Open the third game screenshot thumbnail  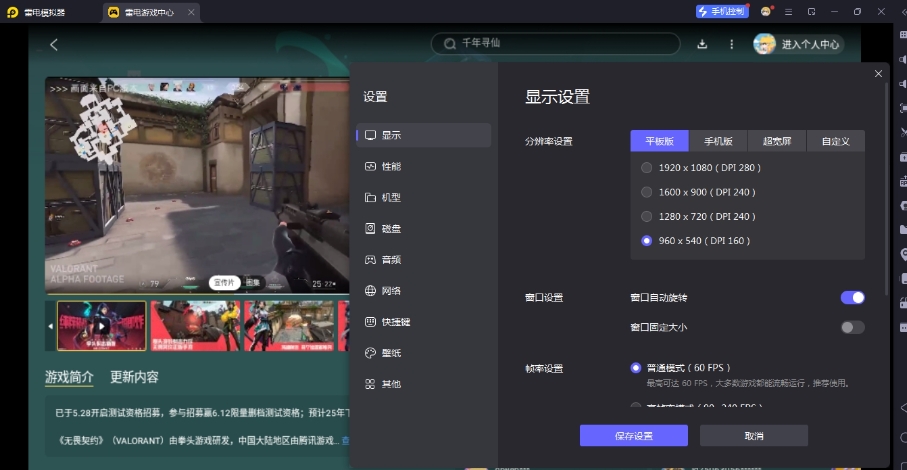click(290, 326)
